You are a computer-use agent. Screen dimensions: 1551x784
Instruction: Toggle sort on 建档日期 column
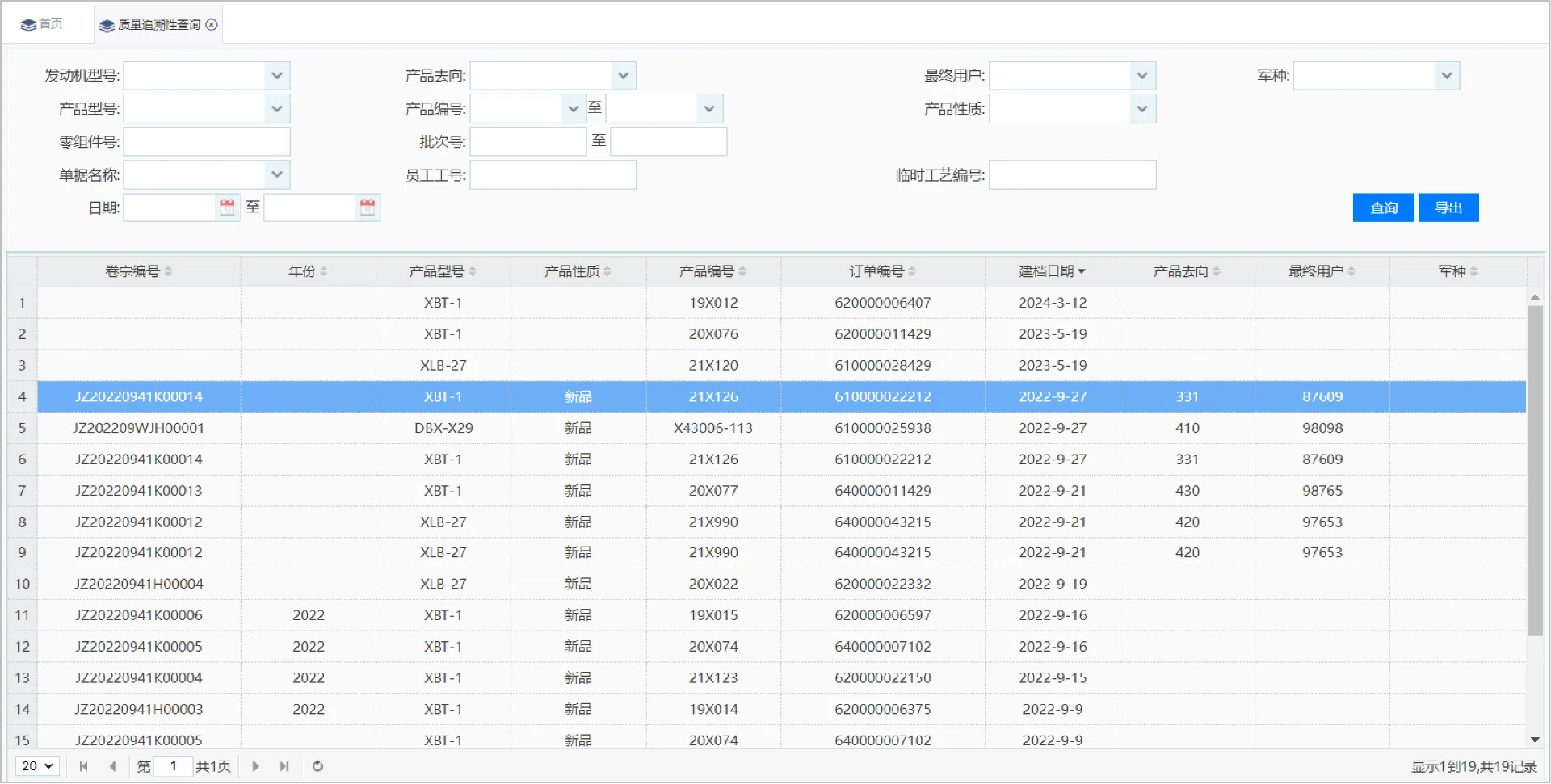point(1052,271)
